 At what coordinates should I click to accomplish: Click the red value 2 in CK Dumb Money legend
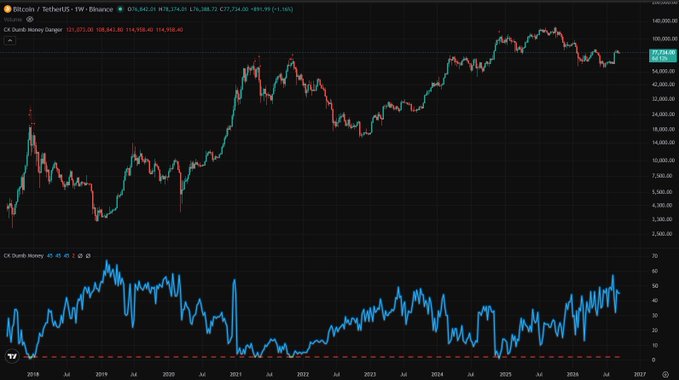tap(74, 256)
